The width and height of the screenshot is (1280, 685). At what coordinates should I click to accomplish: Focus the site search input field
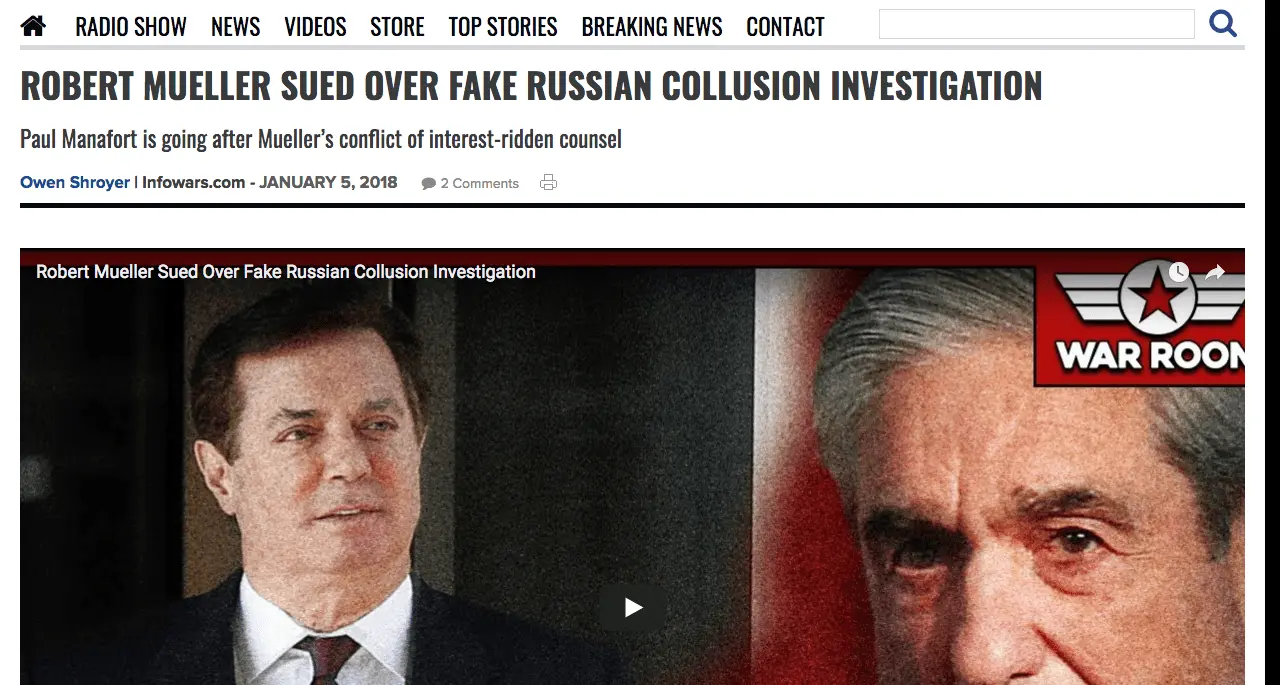1036,24
